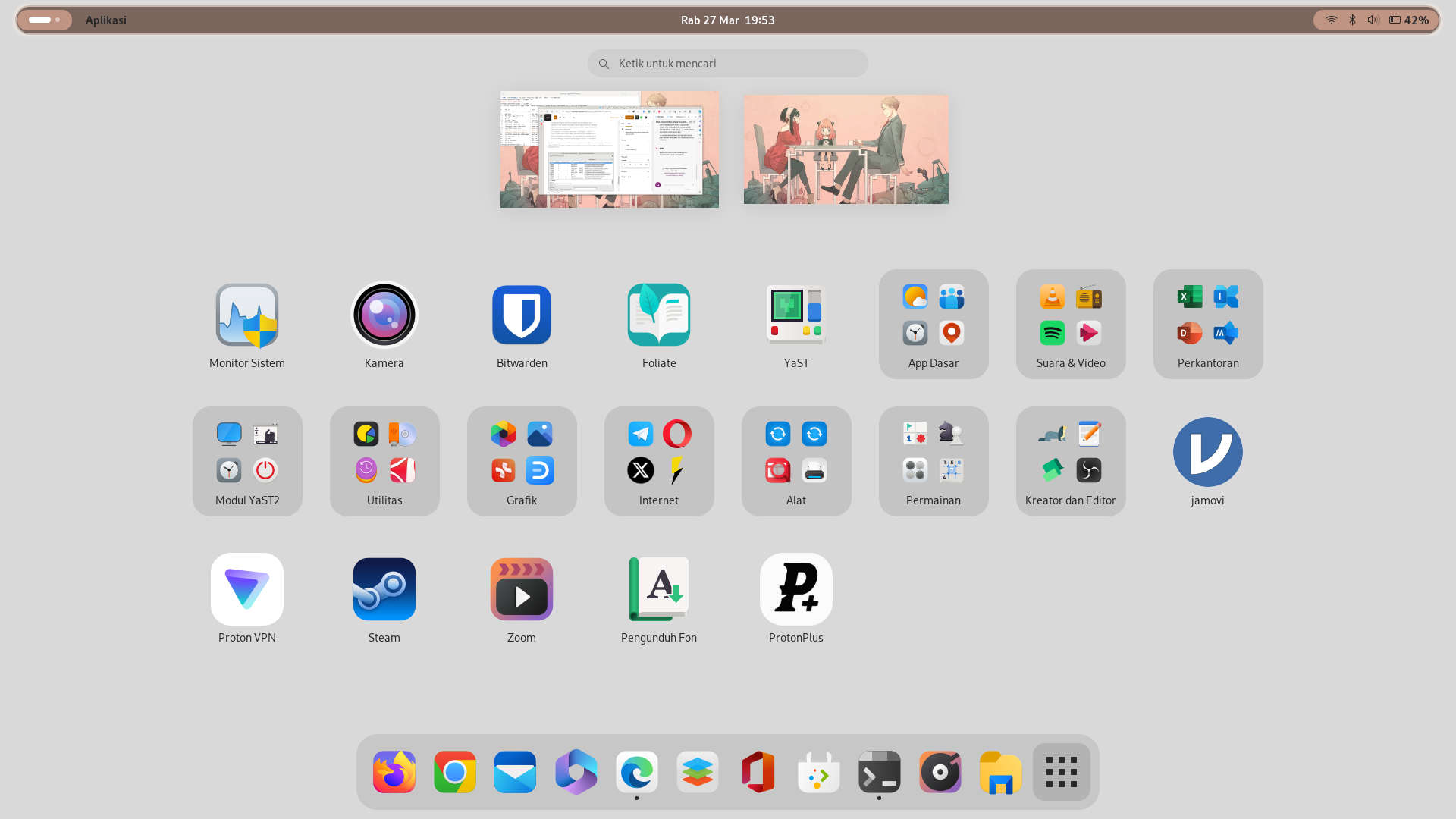Launch the Steam app

click(x=384, y=590)
